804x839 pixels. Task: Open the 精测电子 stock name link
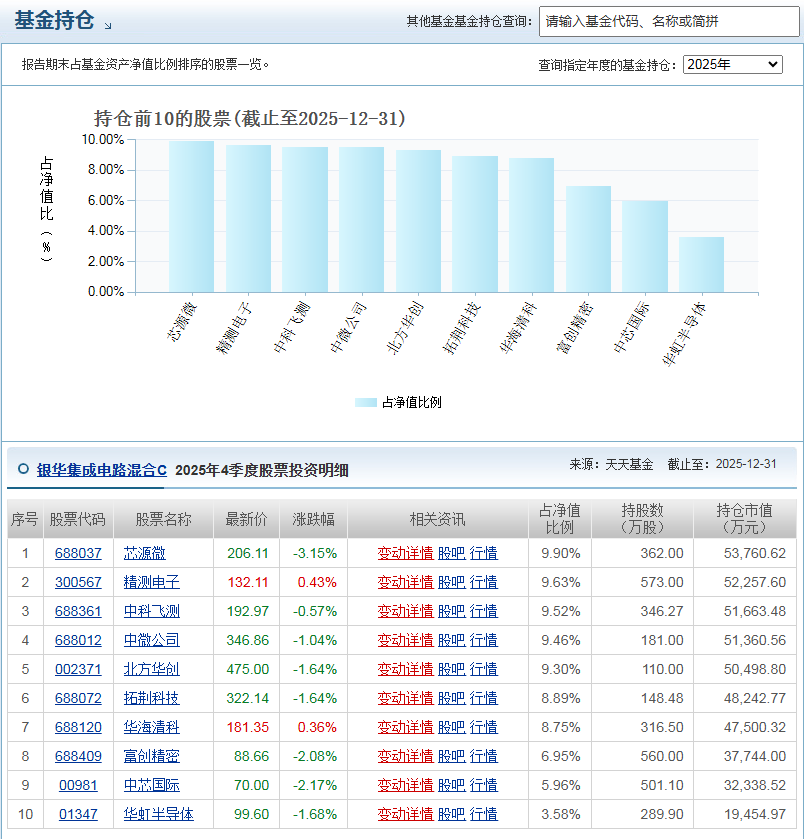pos(151,582)
